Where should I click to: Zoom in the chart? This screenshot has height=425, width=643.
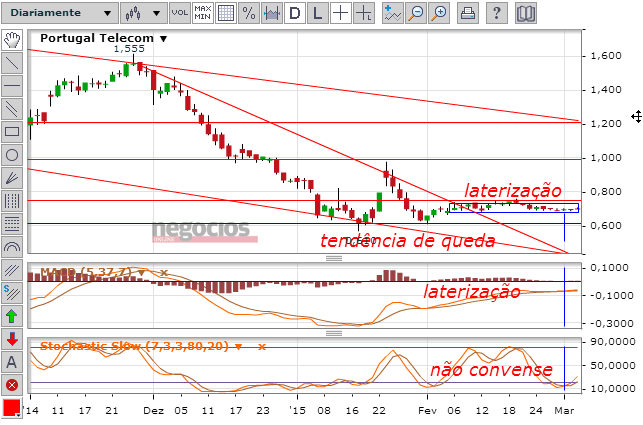(x=439, y=13)
